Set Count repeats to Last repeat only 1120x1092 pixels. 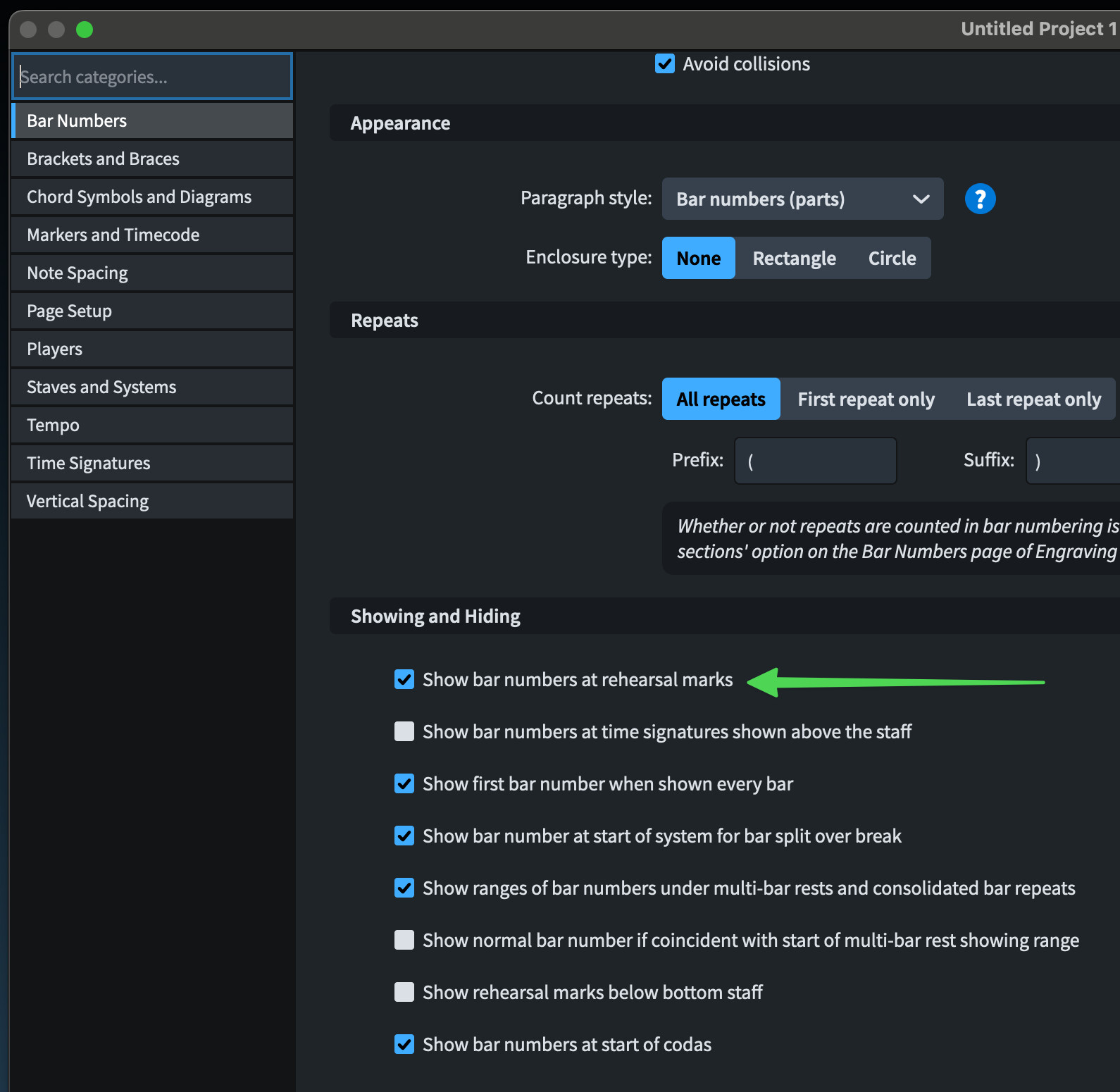(x=1033, y=399)
